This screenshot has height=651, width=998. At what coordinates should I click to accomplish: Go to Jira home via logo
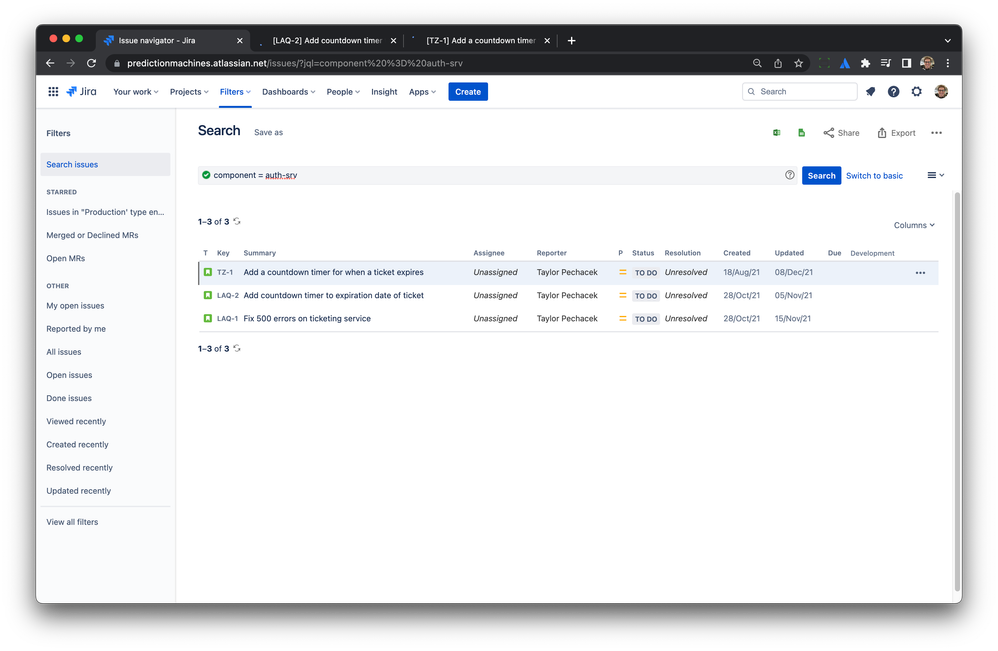point(81,92)
